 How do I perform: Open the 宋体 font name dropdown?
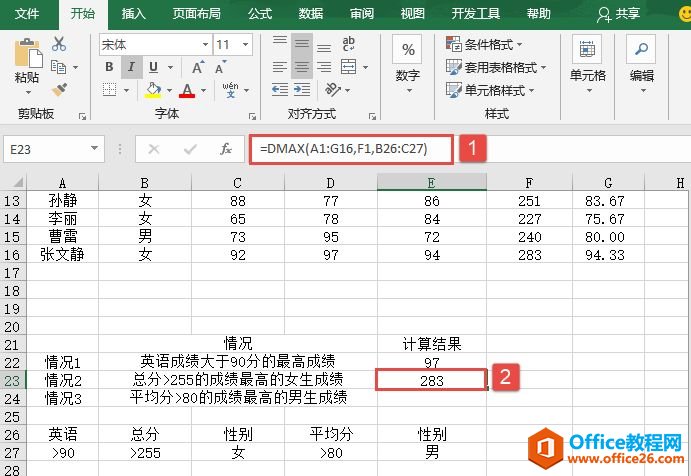(205, 44)
